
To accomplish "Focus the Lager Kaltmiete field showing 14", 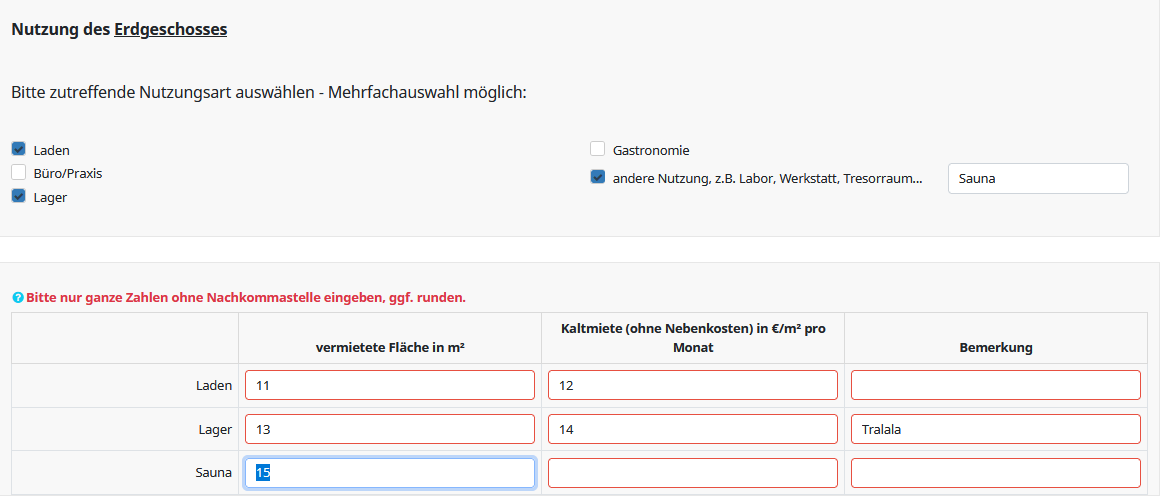I will [x=692, y=429].
